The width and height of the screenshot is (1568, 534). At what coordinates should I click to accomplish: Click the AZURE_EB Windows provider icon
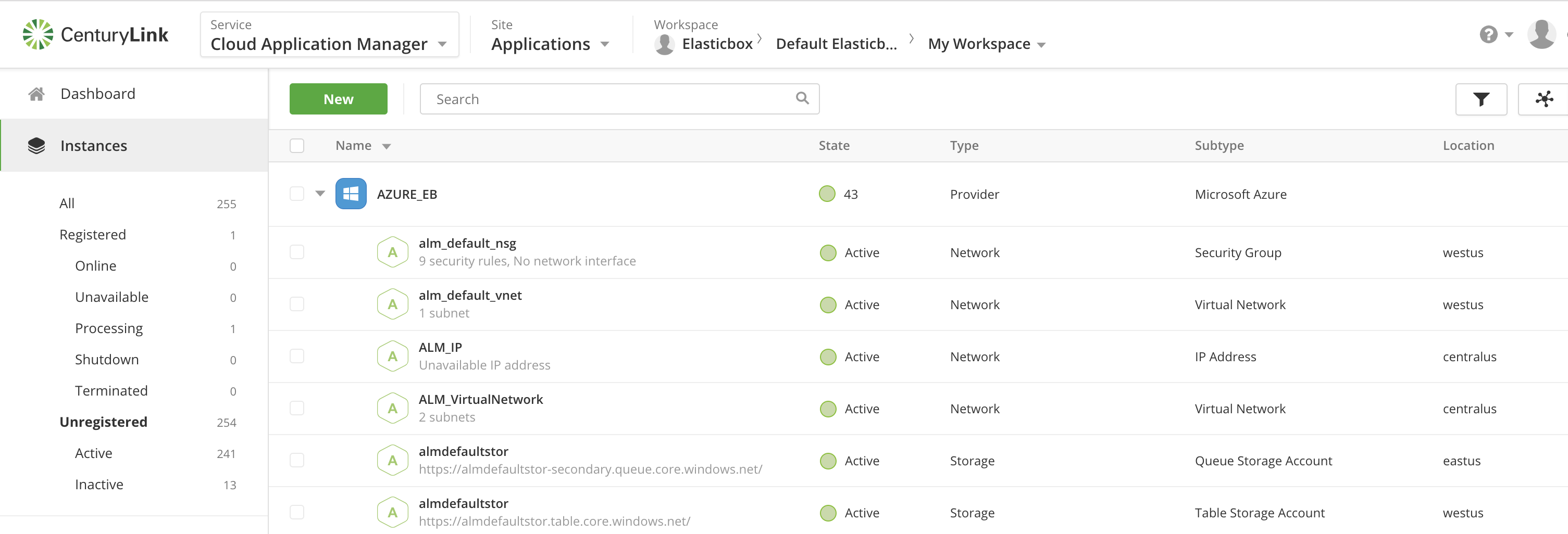coord(351,194)
